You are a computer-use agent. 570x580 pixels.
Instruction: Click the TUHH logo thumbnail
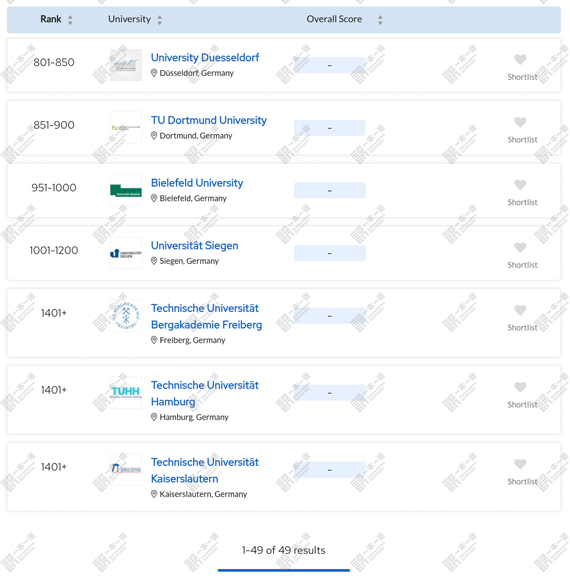point(126,392)
